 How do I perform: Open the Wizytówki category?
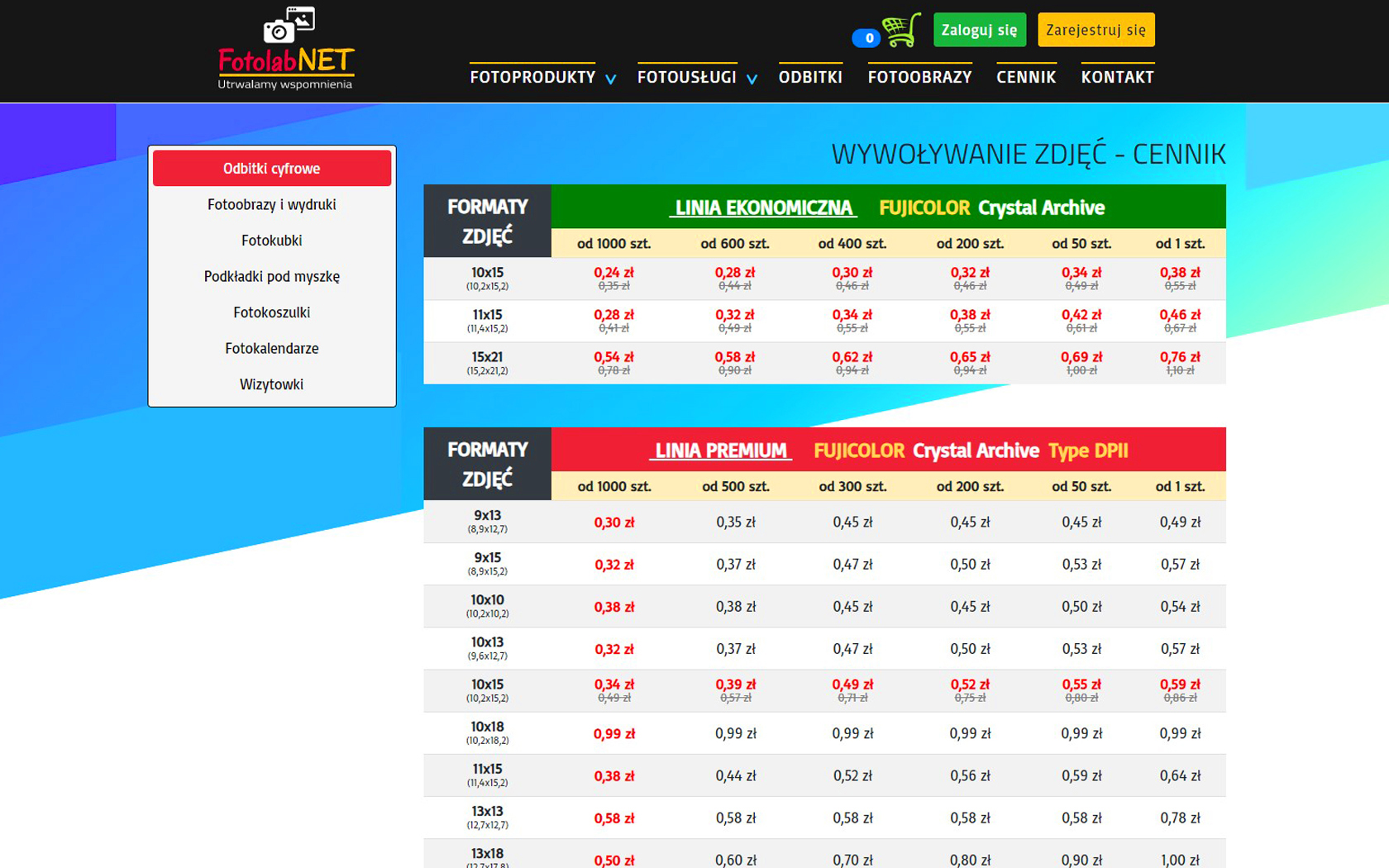[x=272, y=384]
